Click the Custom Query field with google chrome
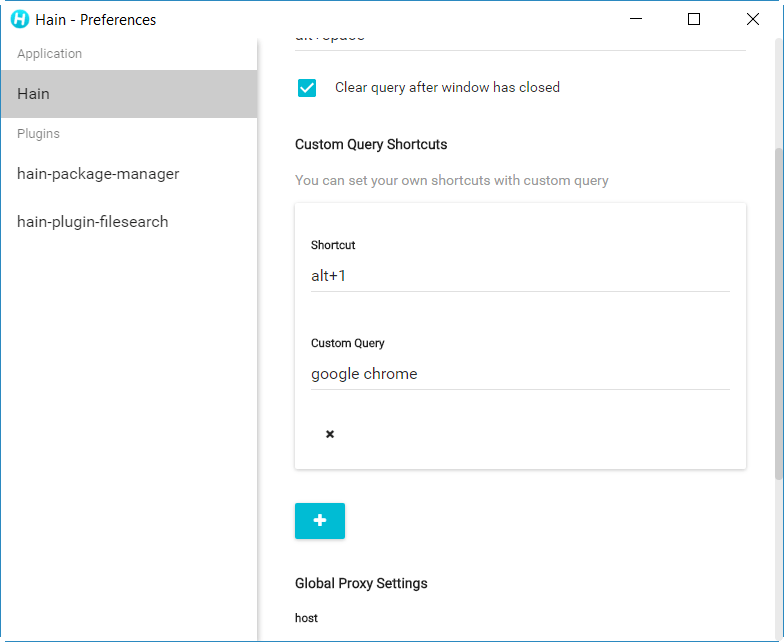This screenshot has width=784, height=642. click(x=520, y=374)
